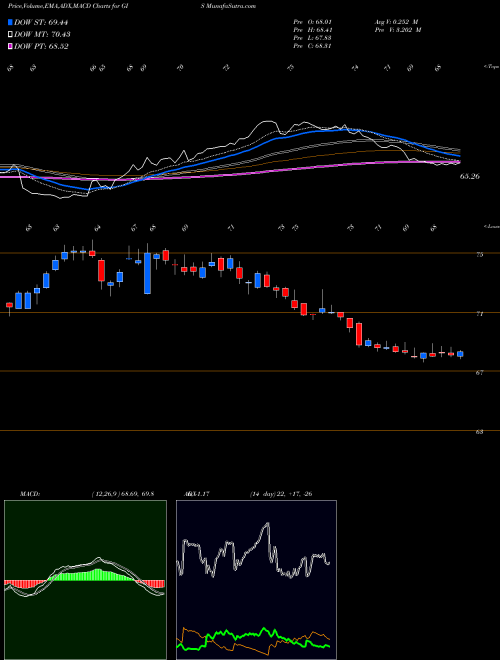Click the 75 price axis label

click(x=479, y=255)
